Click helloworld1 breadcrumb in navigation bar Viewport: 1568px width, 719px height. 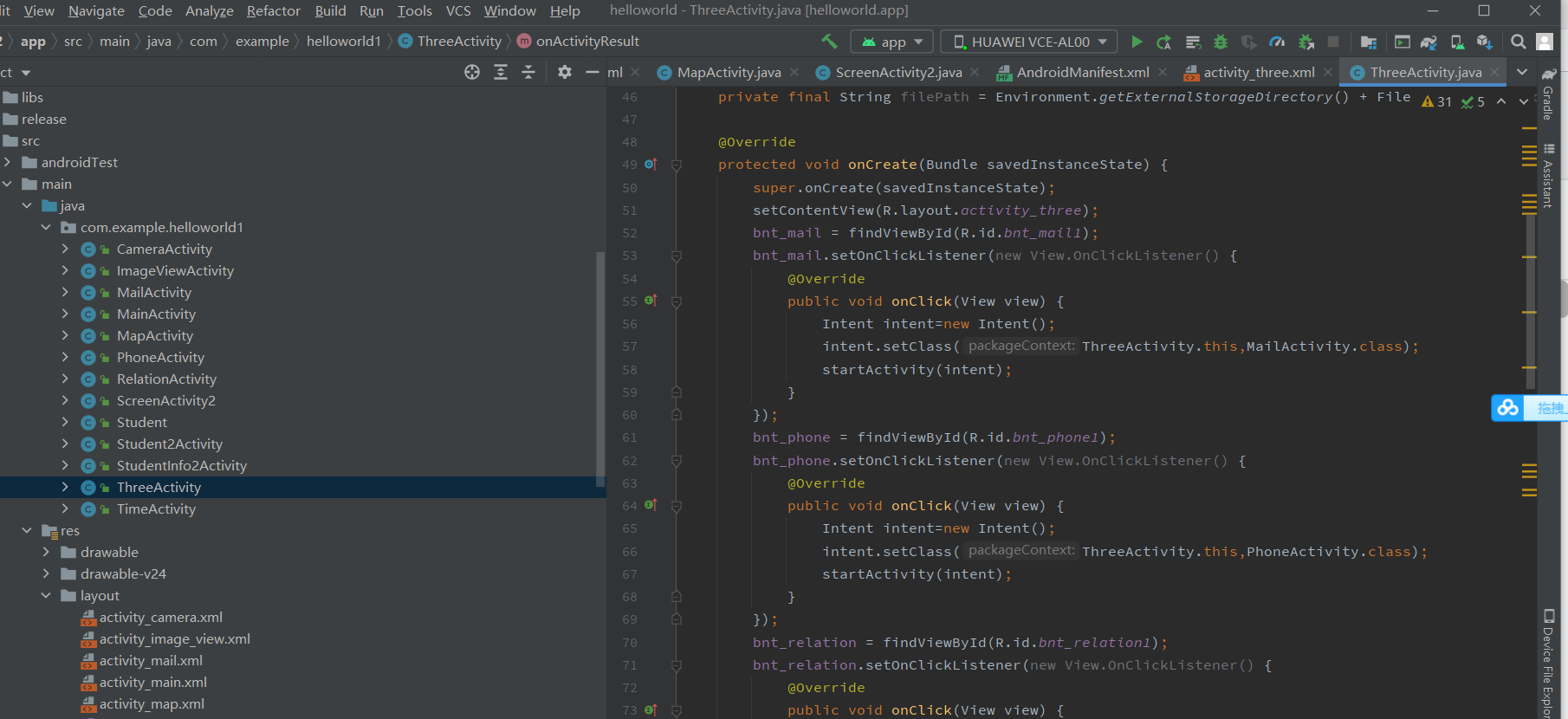click(x=343, y=41)
